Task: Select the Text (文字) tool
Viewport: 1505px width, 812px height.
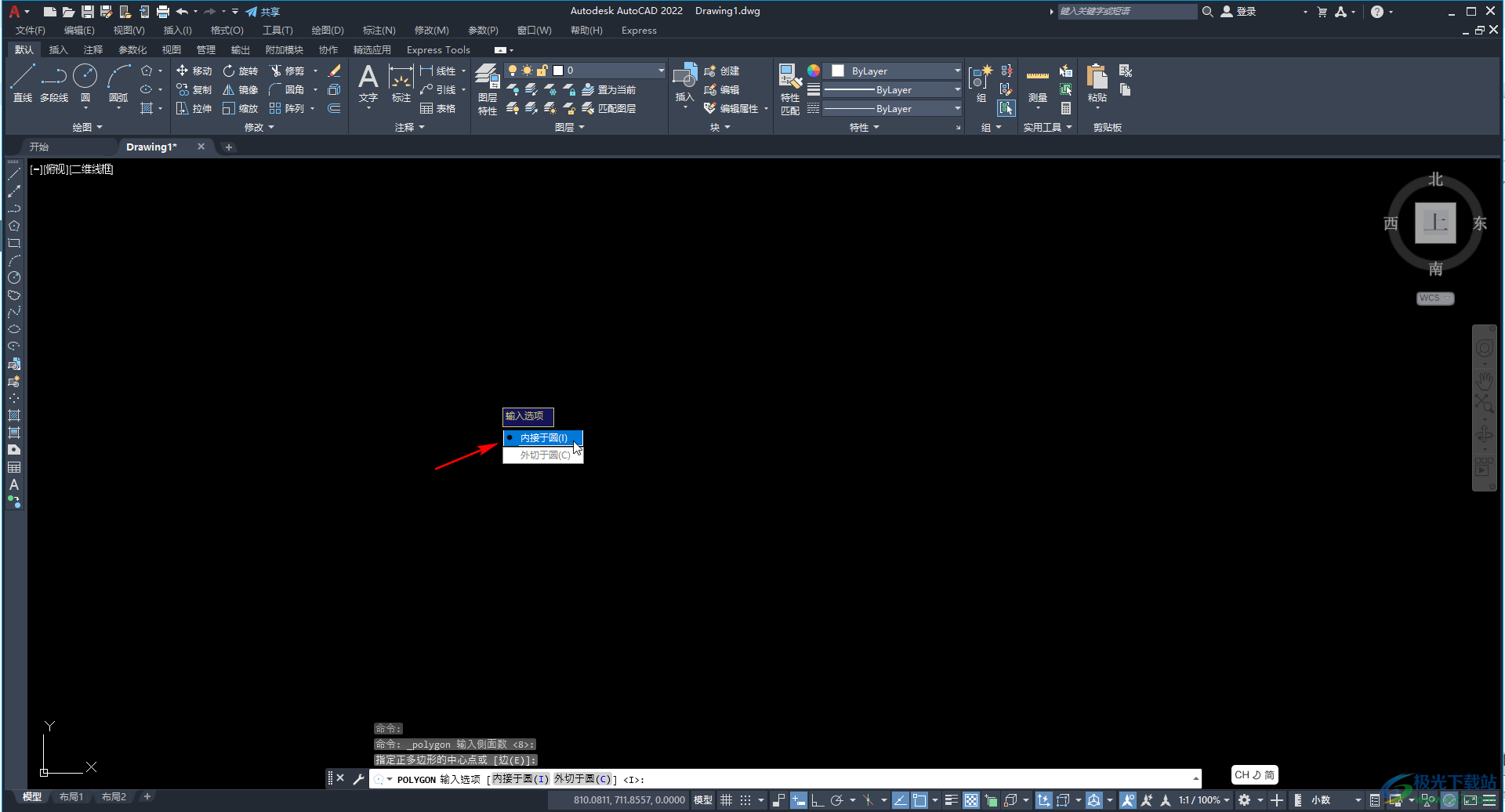Action: (x=368, y=83)
